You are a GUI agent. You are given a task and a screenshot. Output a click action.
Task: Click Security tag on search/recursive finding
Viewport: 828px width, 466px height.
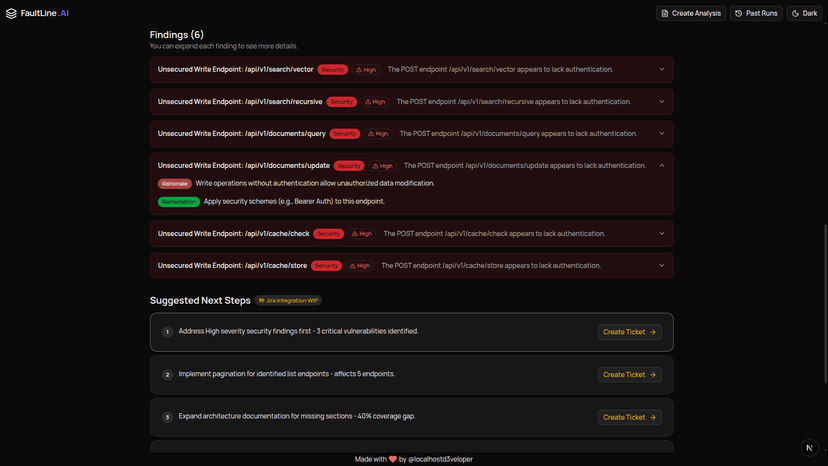point(342,102)
